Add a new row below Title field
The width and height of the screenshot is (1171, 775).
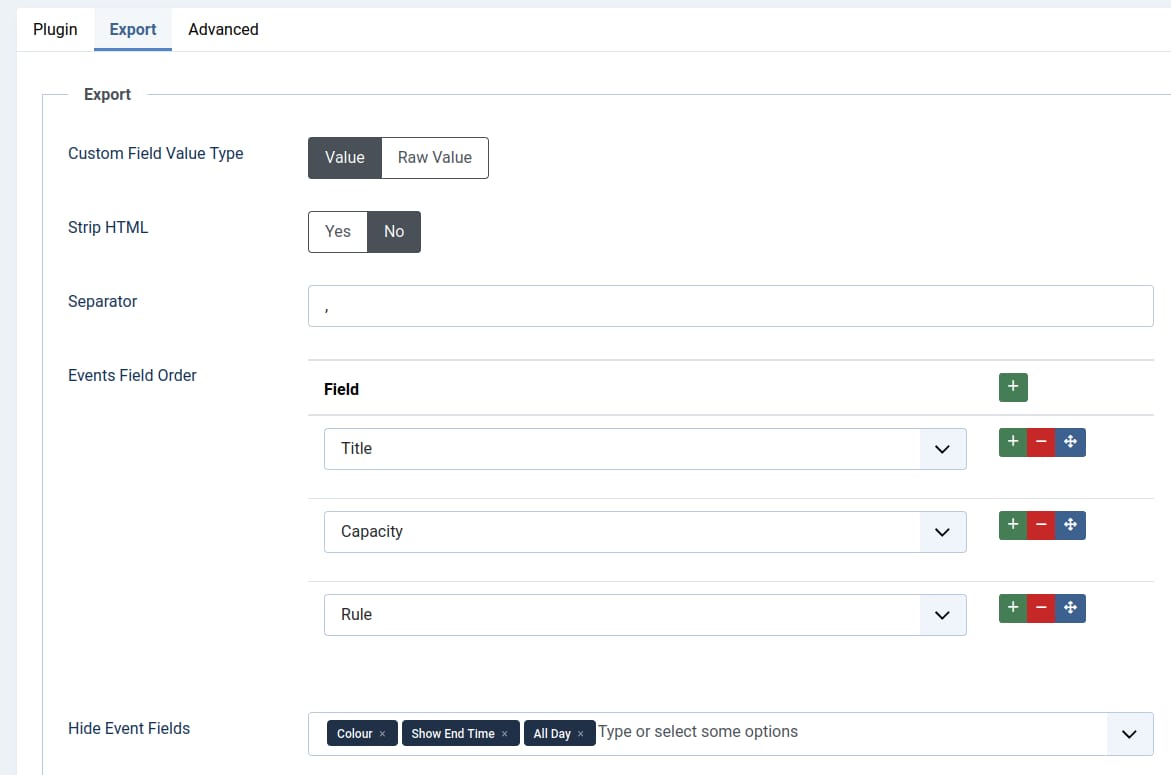pyautogui.click(x=1012, y=441)
